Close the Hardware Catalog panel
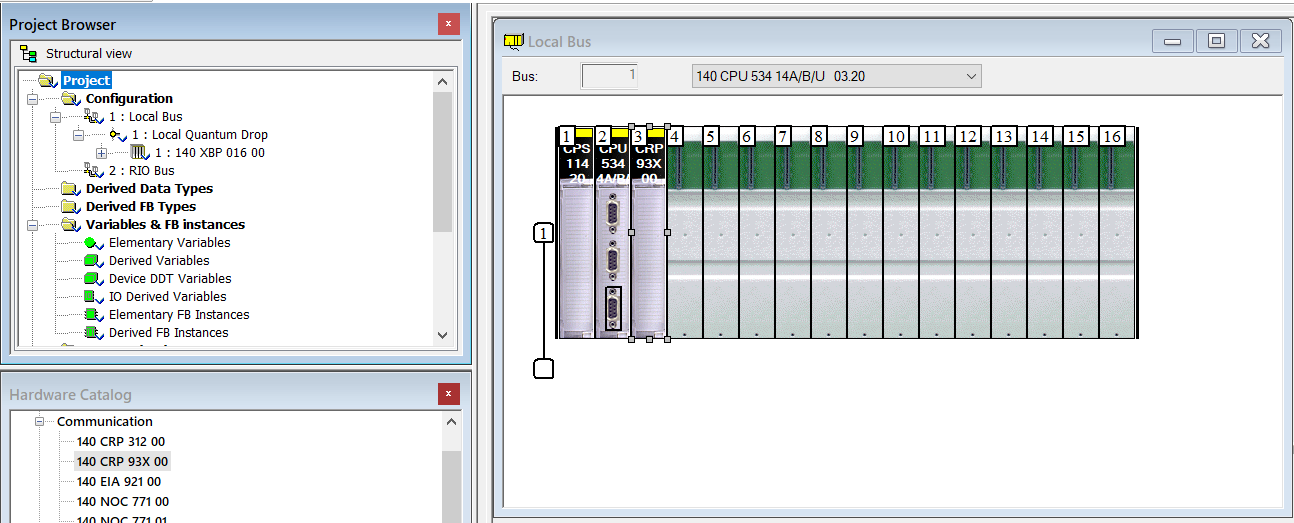Image resolution: width=1294 pixels, height=523 pixels. point(448,395)
